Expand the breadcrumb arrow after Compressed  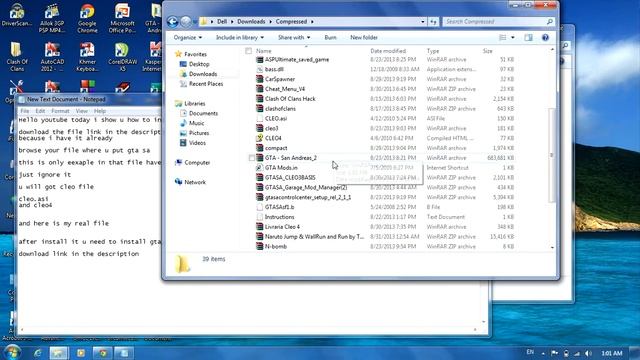312,22
